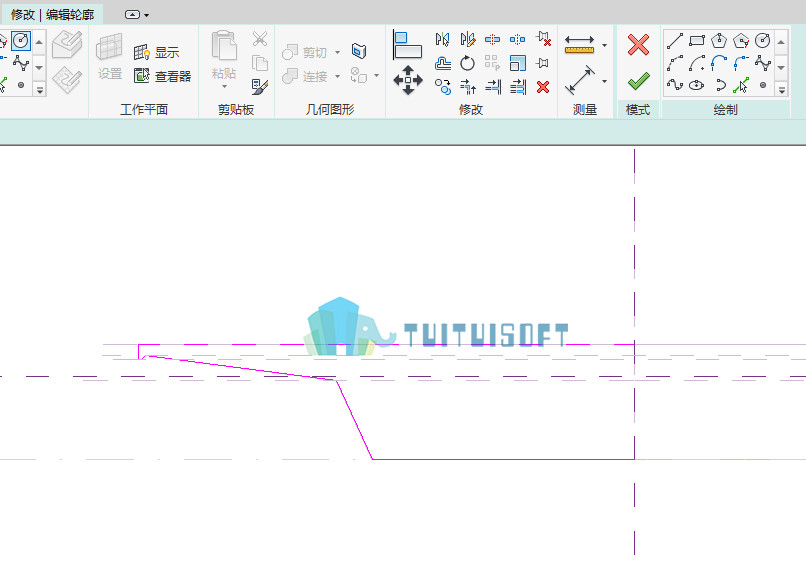Screen dimensions: 806x562
Task: Select the Split with Gap tool
Action: coord(517,39)
